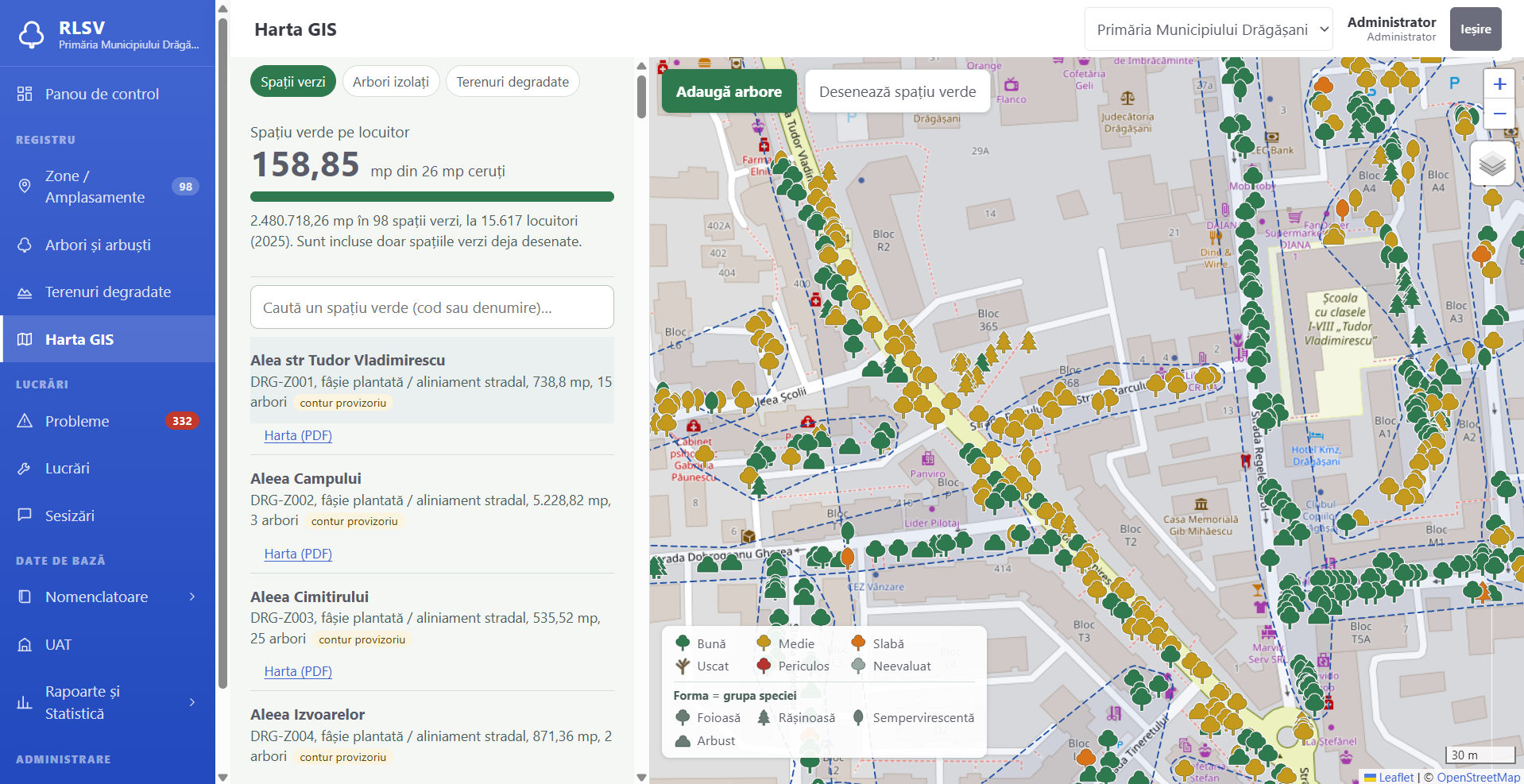
Task: Click the Arbori și arbuști tree icon
Action: (25, 245)
